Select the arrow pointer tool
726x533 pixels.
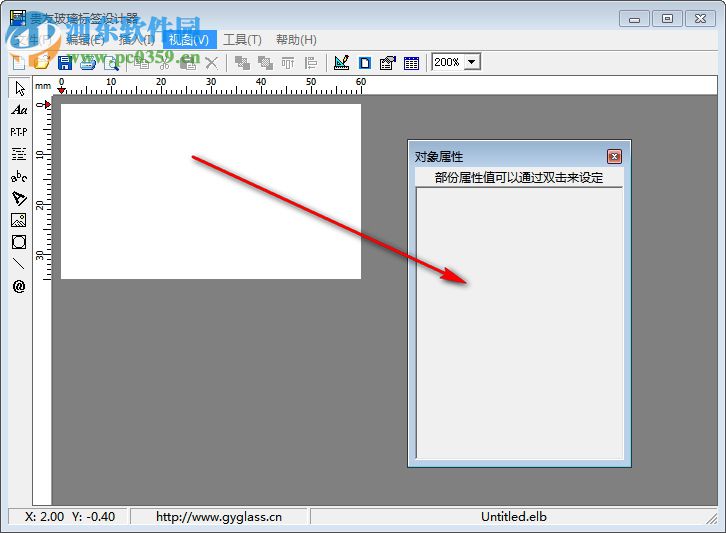(19, 88)
